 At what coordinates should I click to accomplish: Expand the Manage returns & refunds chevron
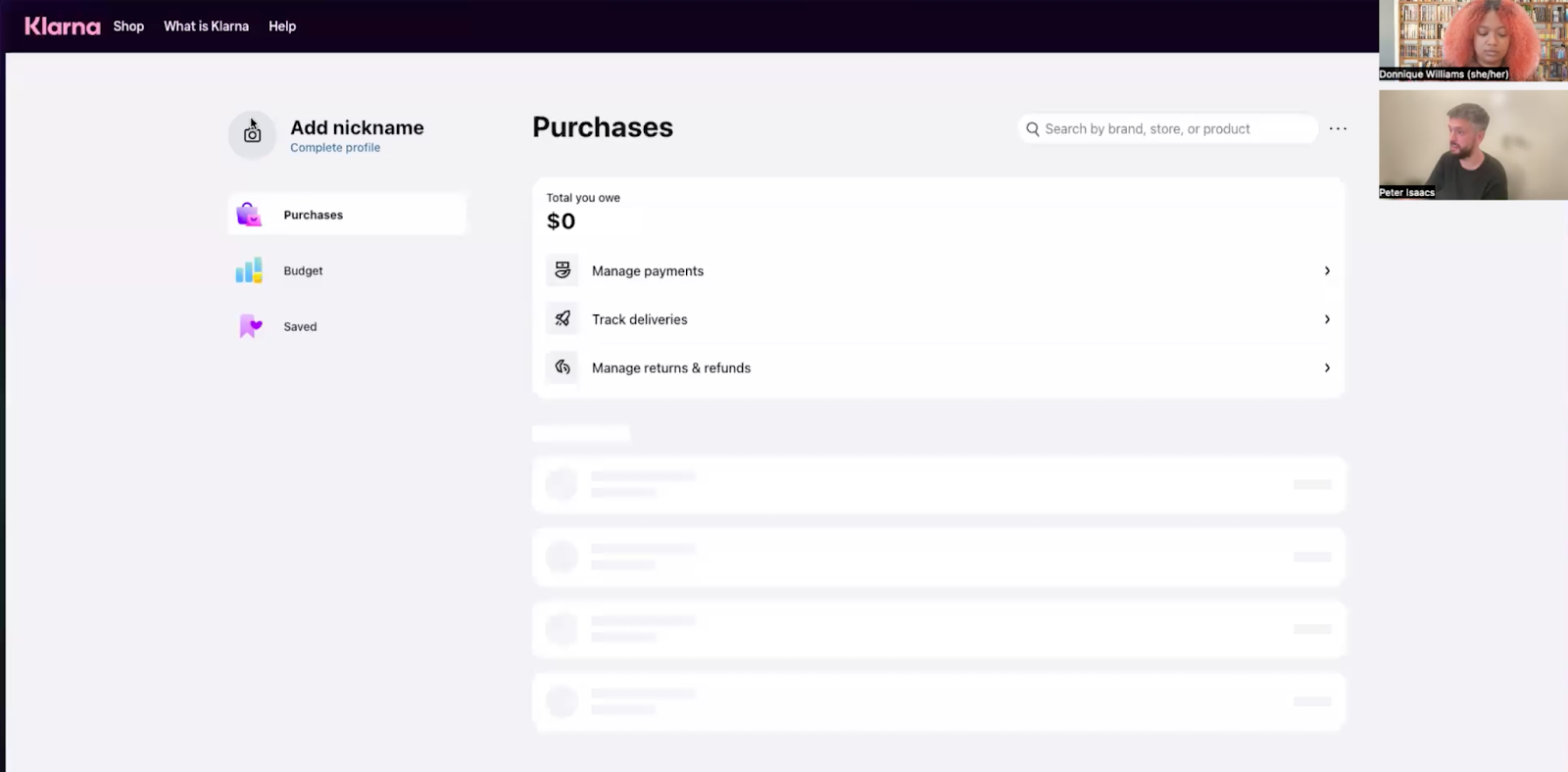[1327, 367]
